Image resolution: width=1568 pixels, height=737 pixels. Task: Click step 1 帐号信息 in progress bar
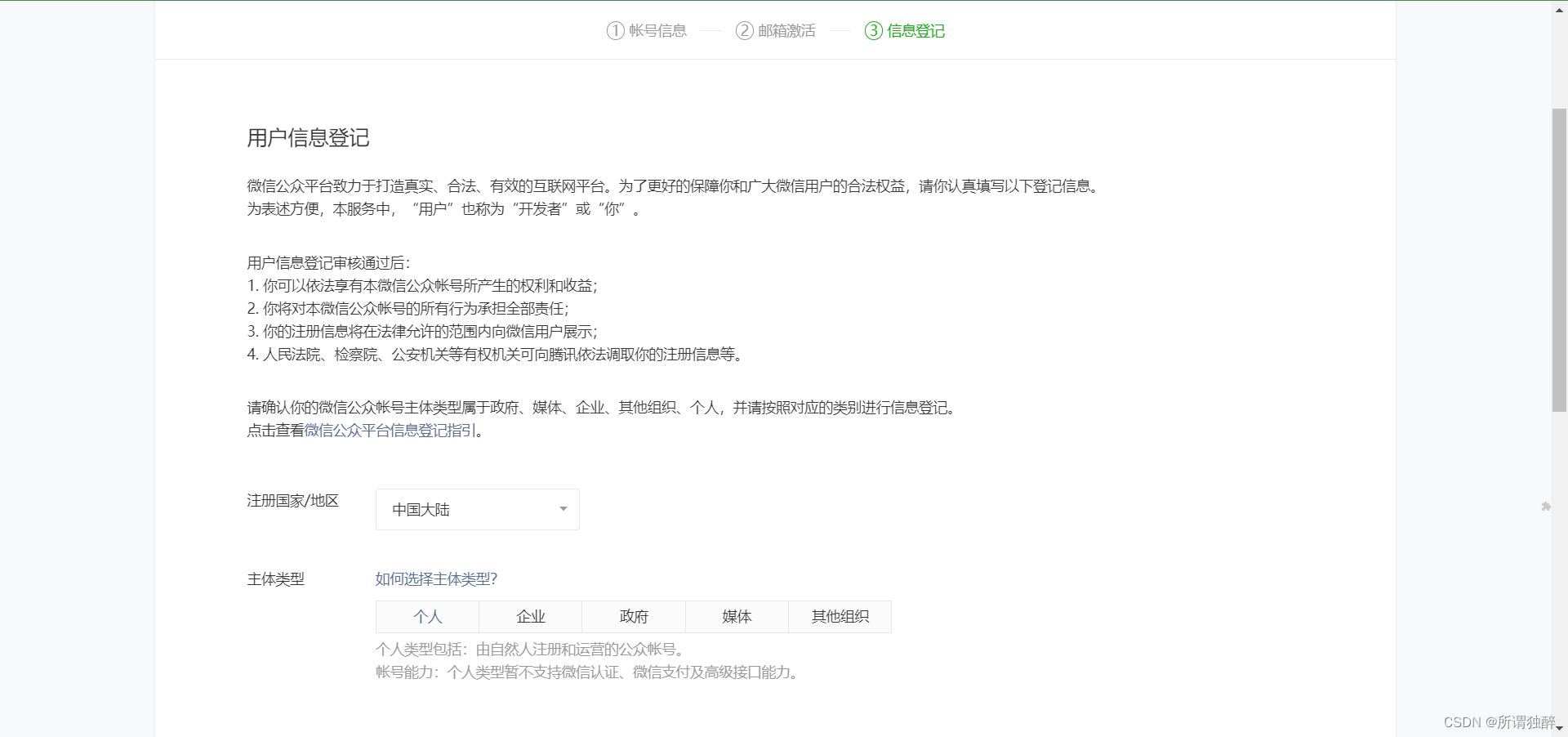point(647,31)
